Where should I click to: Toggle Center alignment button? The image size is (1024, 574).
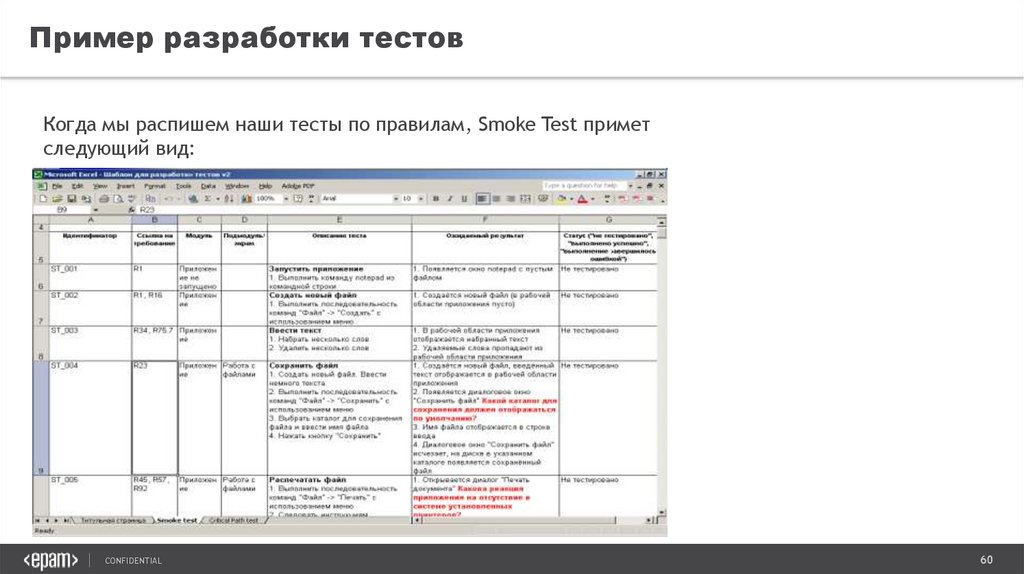click(x=496, y=199)
